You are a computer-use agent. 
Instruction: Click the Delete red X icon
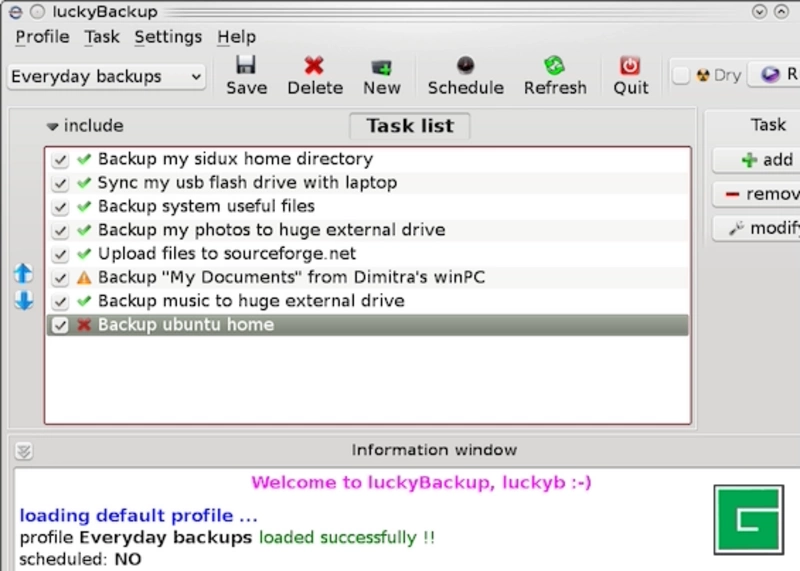coord(314,66)
